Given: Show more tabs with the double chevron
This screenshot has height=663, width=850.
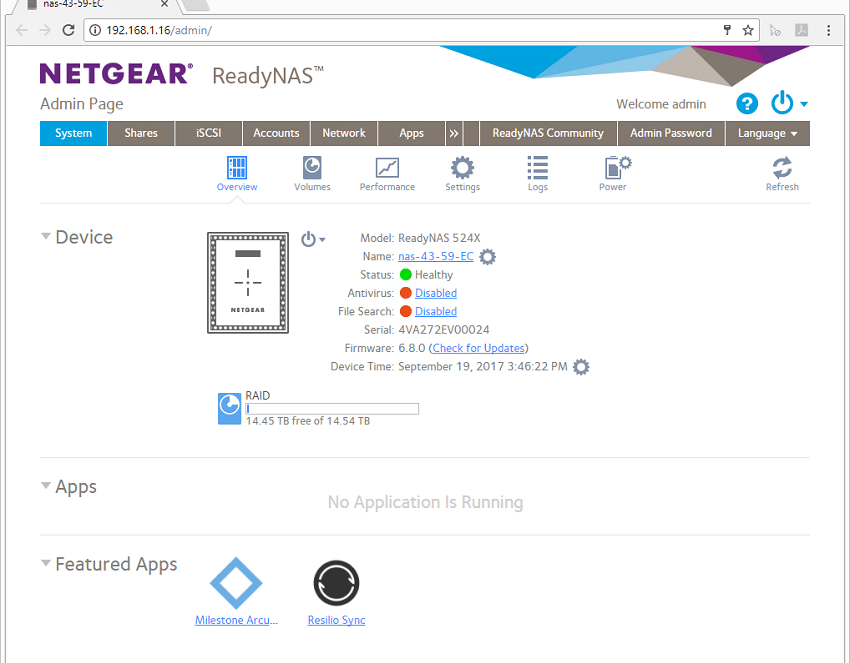Looking at the screenshot, I should [454, 133].
